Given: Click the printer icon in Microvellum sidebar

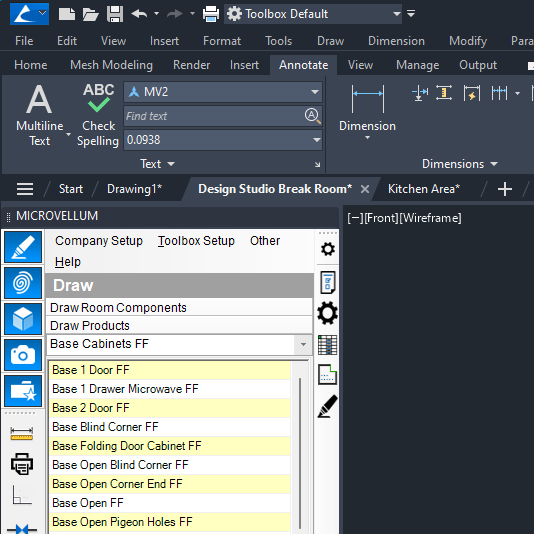Looking at the screenshot, I should point(22,464).
